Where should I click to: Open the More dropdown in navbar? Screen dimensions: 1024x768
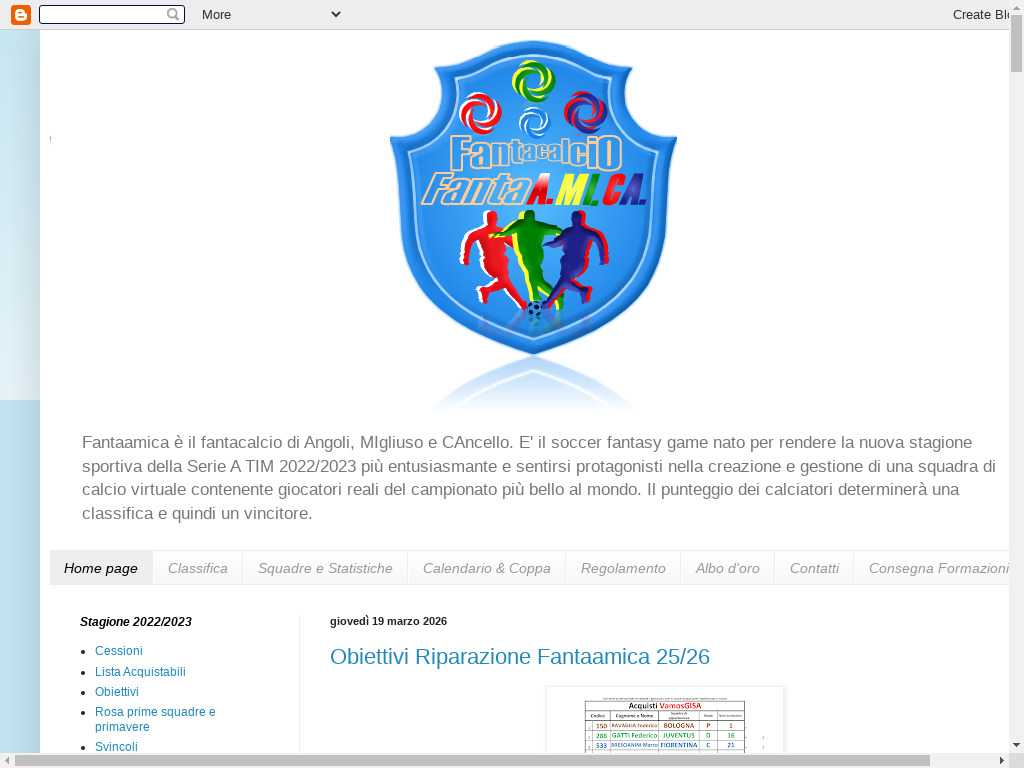(x=270, y=14)
